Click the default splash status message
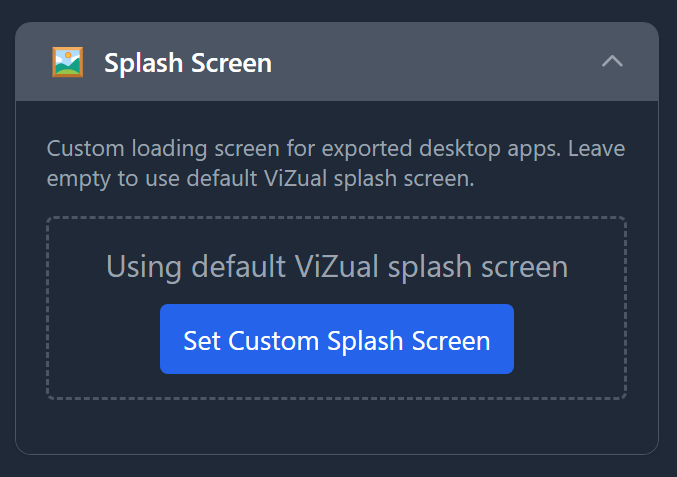Screen dimensions: 677x477 tap(337, 267)
